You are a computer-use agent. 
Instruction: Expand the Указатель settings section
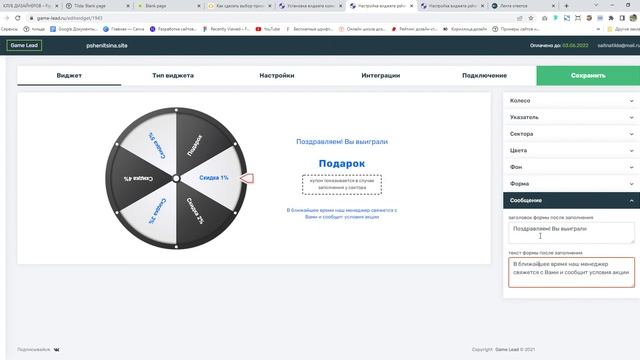point(571,117)
